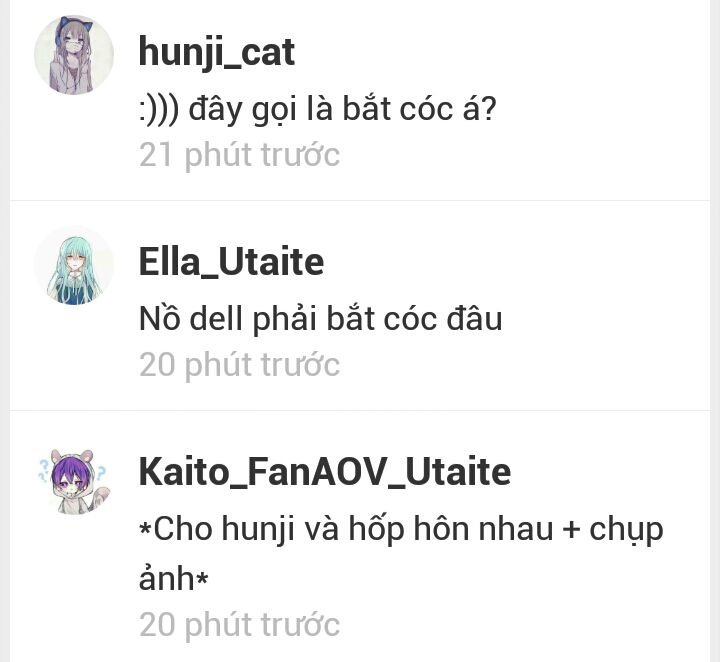Open hunji_cat's cat-ear girl avatar
Image resolution: width=720 pixels, height=662 pixels.
tap(74, 55)
